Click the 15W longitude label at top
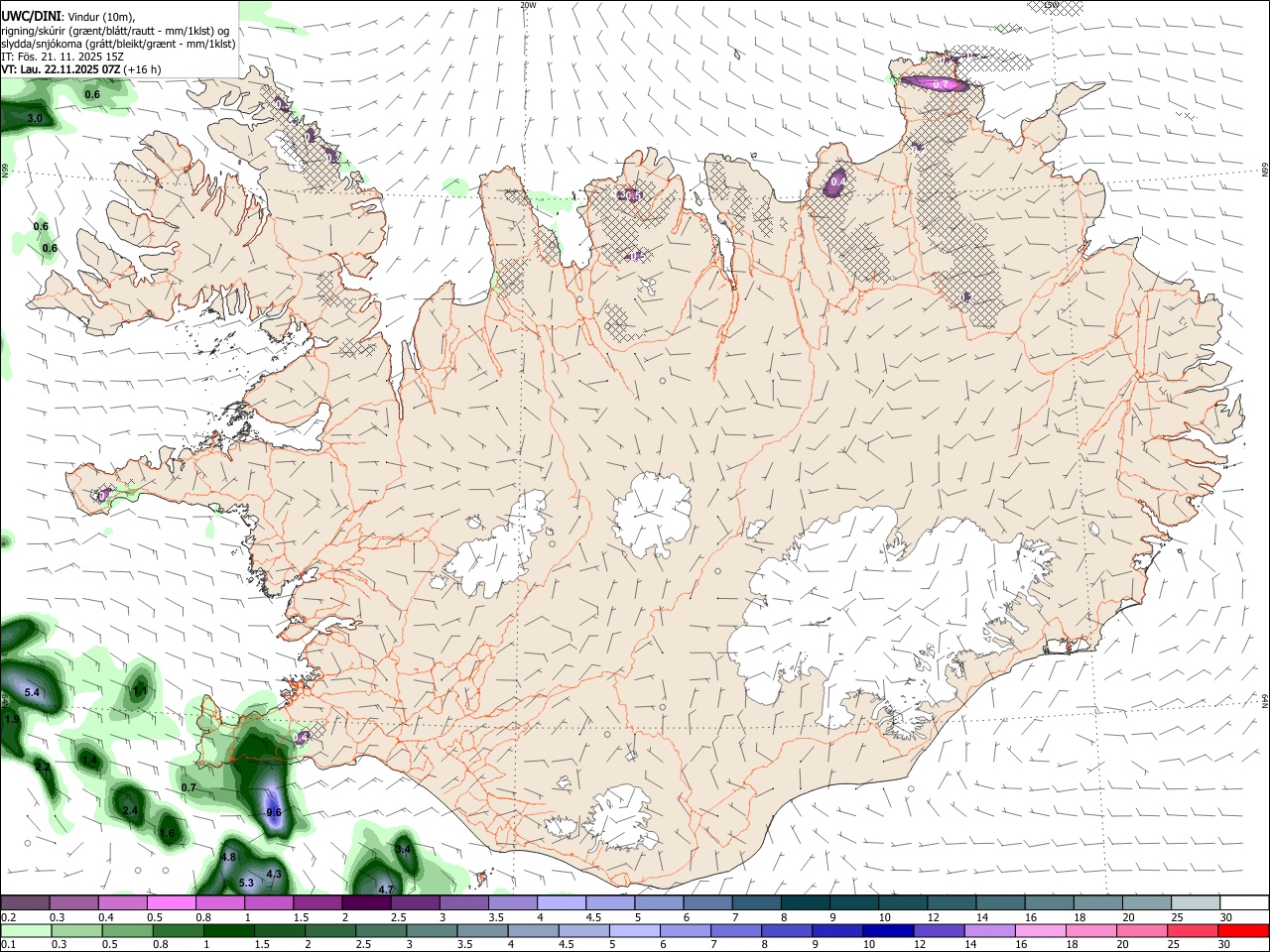Image resolution: width=1270 pixels, height=952 pixels. [x=1051, y=5]
